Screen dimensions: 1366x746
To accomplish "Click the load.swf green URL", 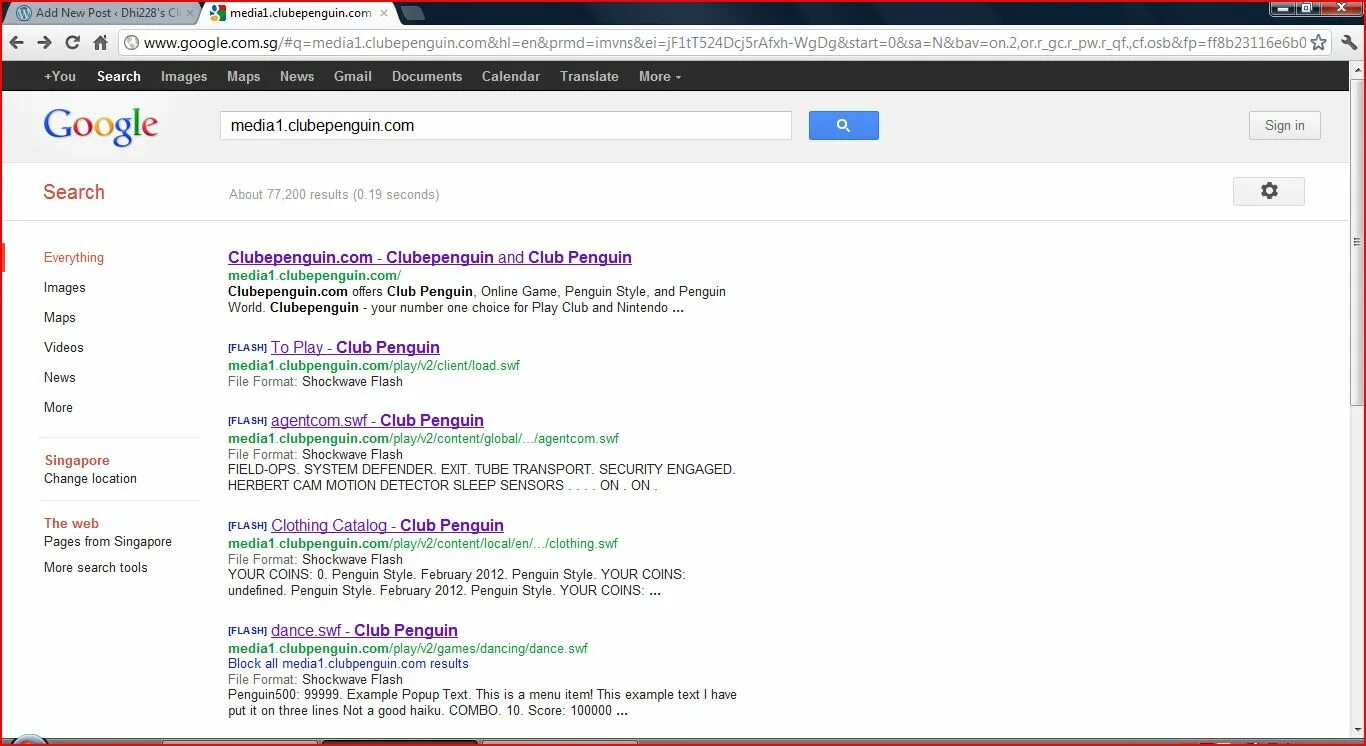I will (374, 365).
